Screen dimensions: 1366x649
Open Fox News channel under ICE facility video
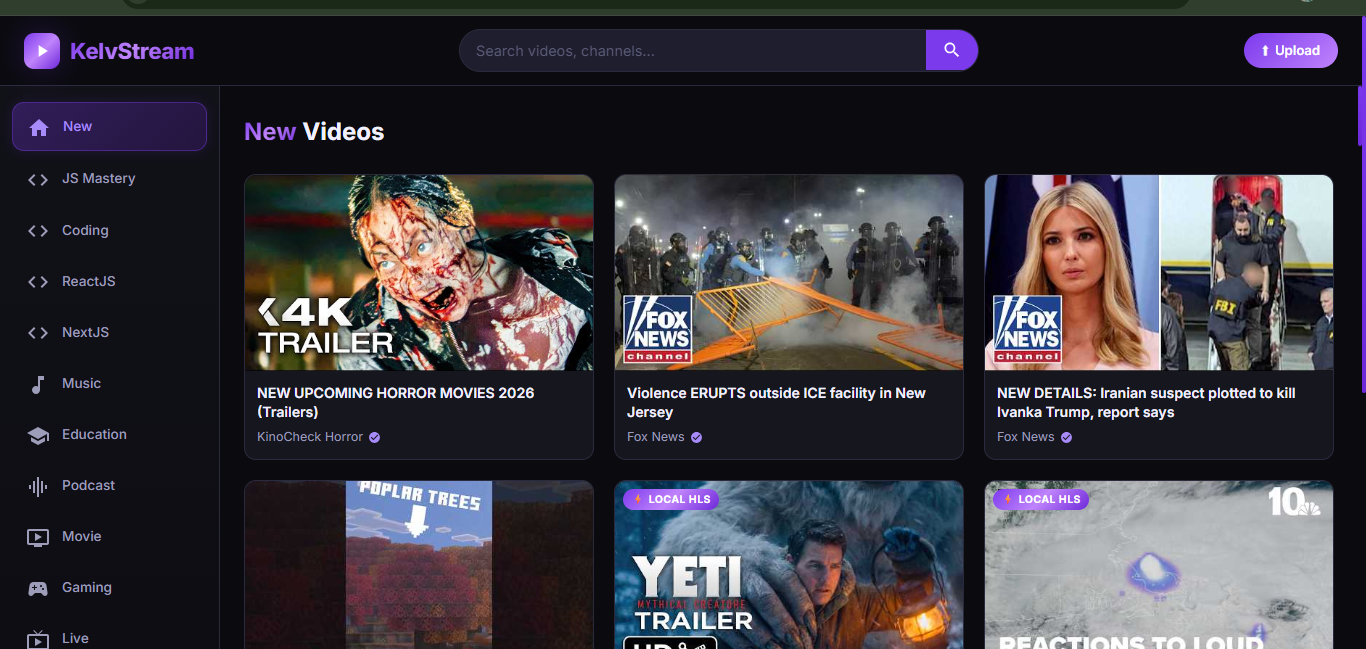656,437
